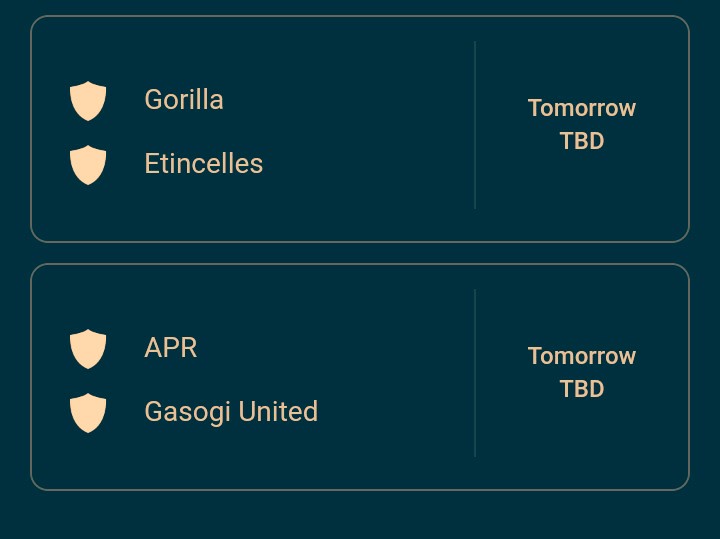
Task: Click the Etincelles team shield icon
Action: click(88, 165)
